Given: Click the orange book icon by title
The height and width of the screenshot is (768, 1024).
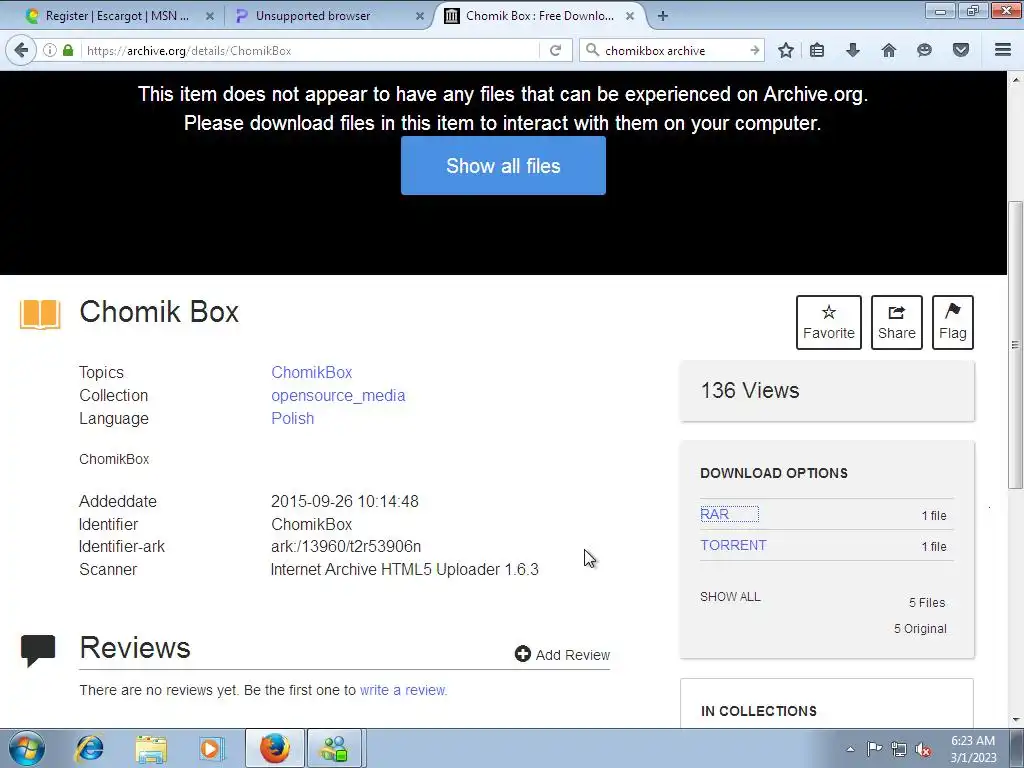Looking at the screenshot, I should 40,314.
